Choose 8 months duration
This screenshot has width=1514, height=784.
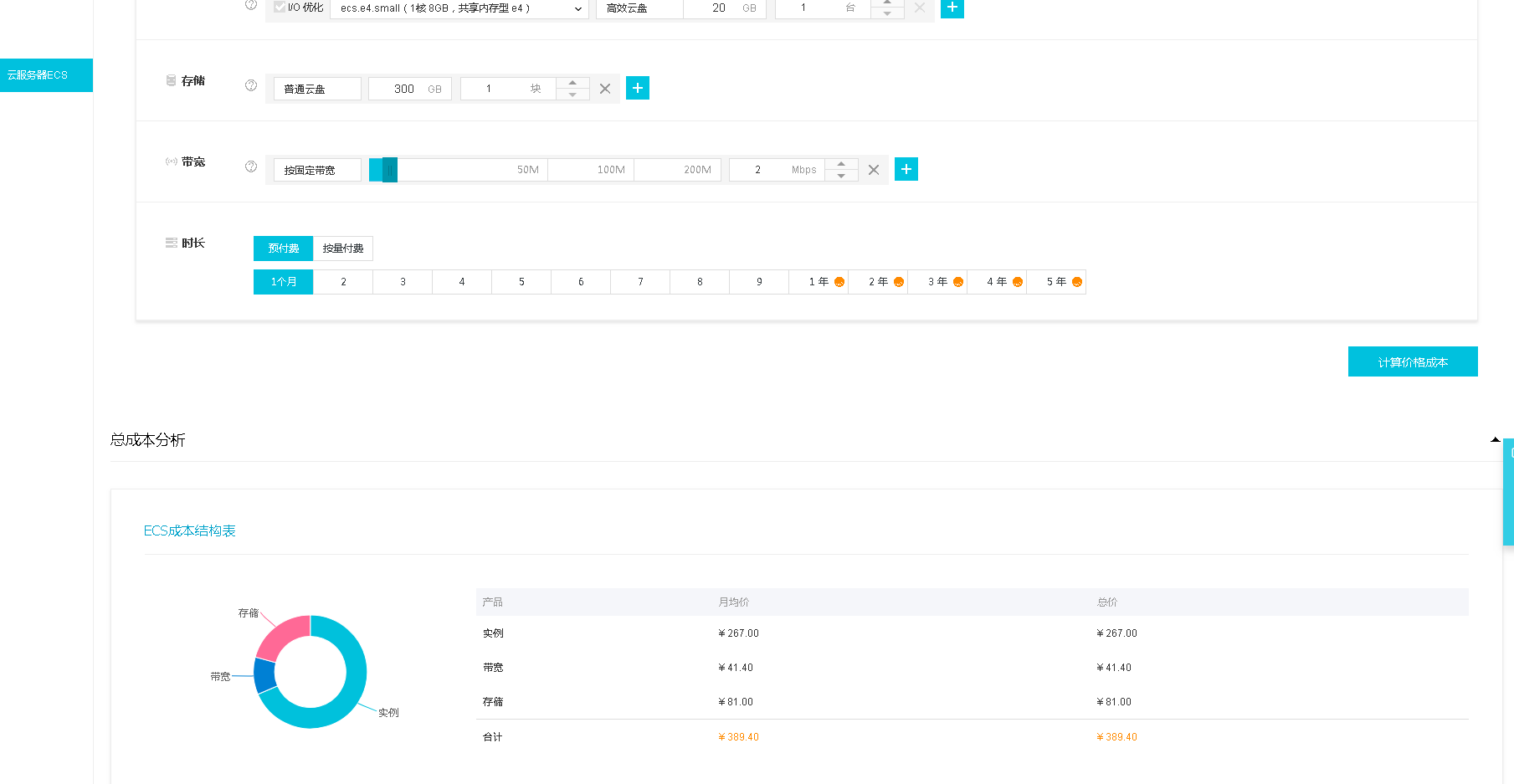coord(700,282)
